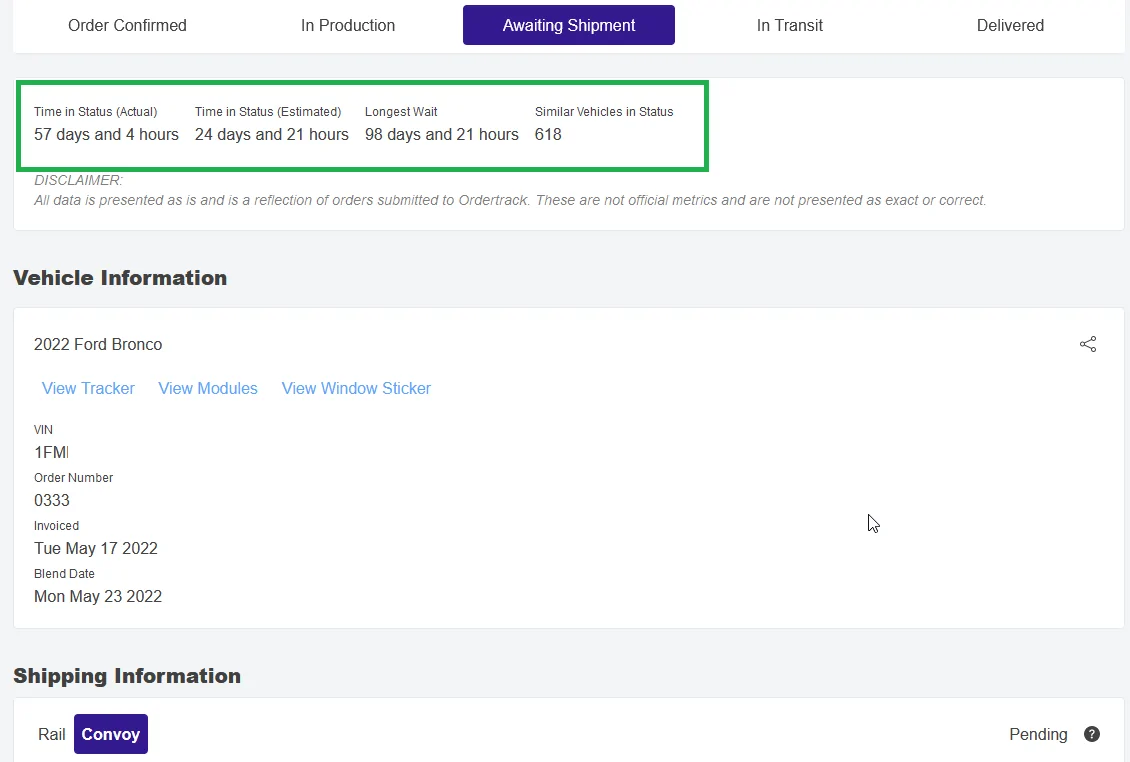
Task: Switch to the In Production tab
Action: tap(348, 25)
